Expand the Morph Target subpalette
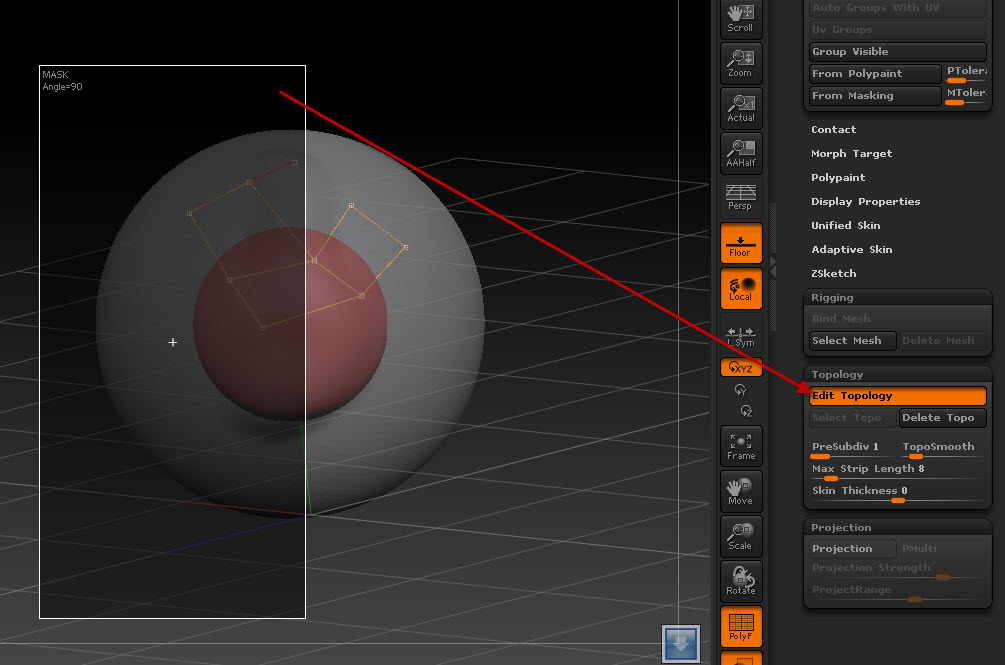The height and width of the screenshot is (665, 1005). (x=851, y=154)
